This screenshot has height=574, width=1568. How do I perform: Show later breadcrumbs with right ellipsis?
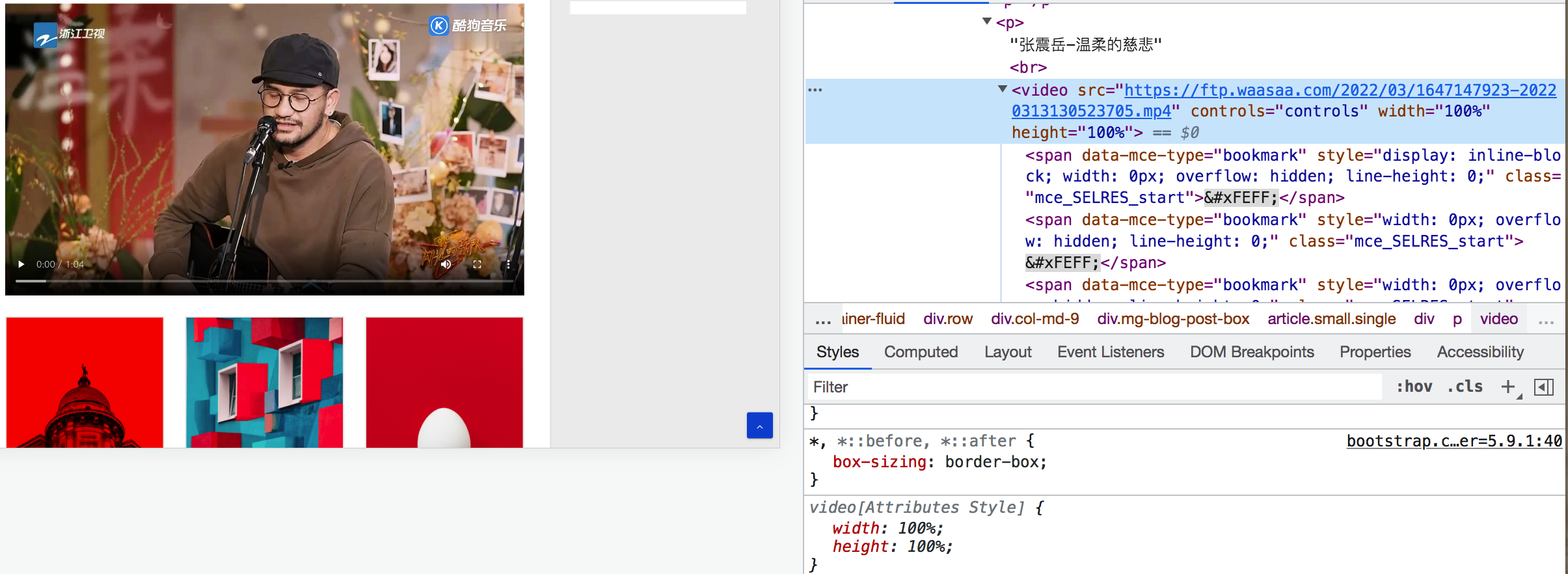pos(1547,320)
